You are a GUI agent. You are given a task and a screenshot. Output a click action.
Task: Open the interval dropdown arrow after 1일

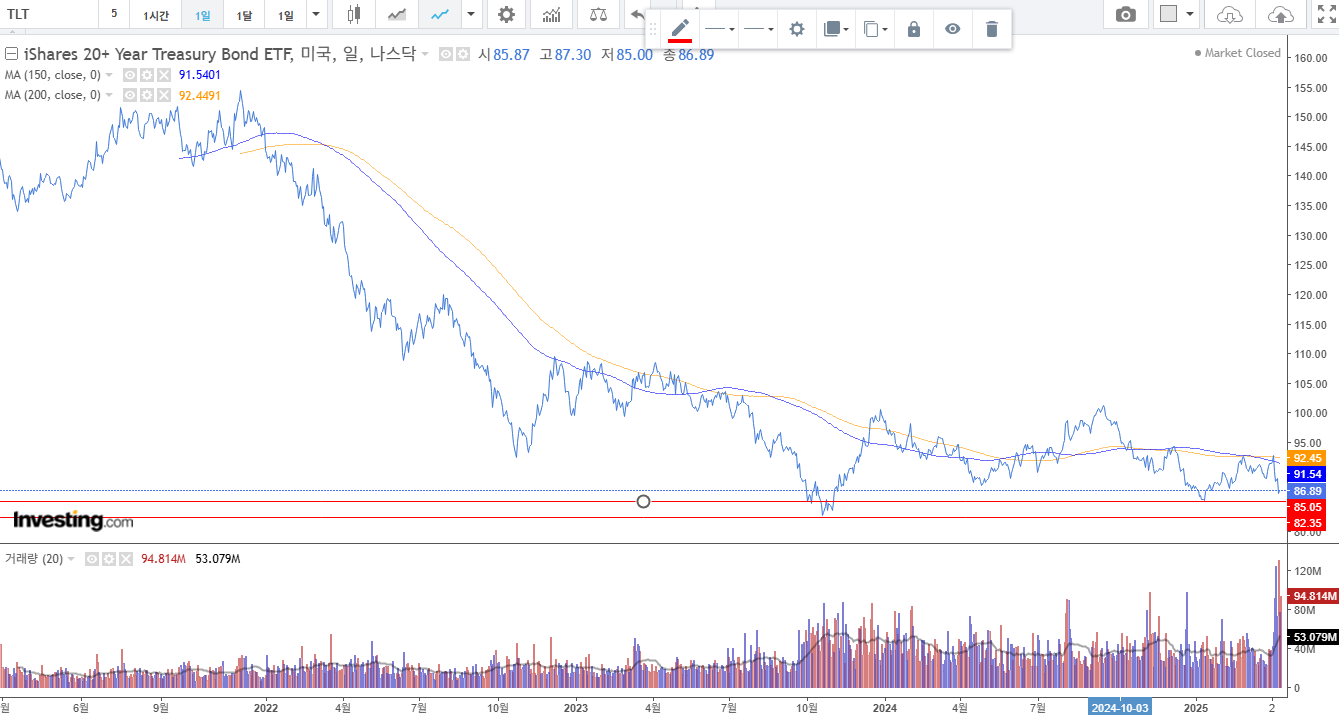[x=316, y=14]
